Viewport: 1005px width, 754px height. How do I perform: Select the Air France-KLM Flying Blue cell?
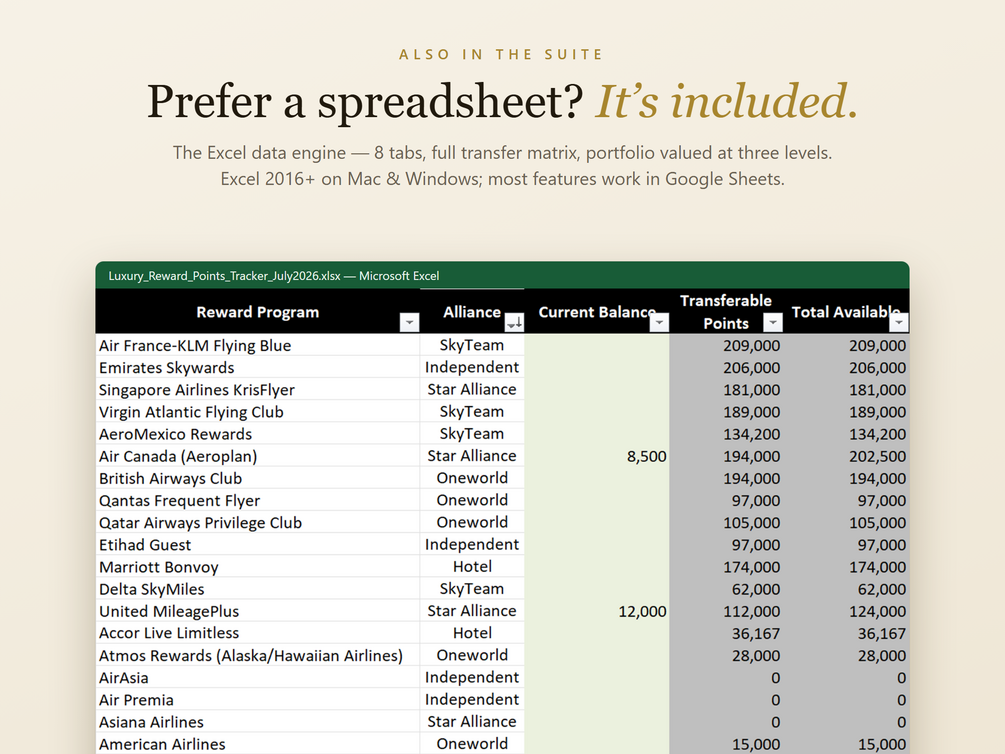tap(258, 345)
